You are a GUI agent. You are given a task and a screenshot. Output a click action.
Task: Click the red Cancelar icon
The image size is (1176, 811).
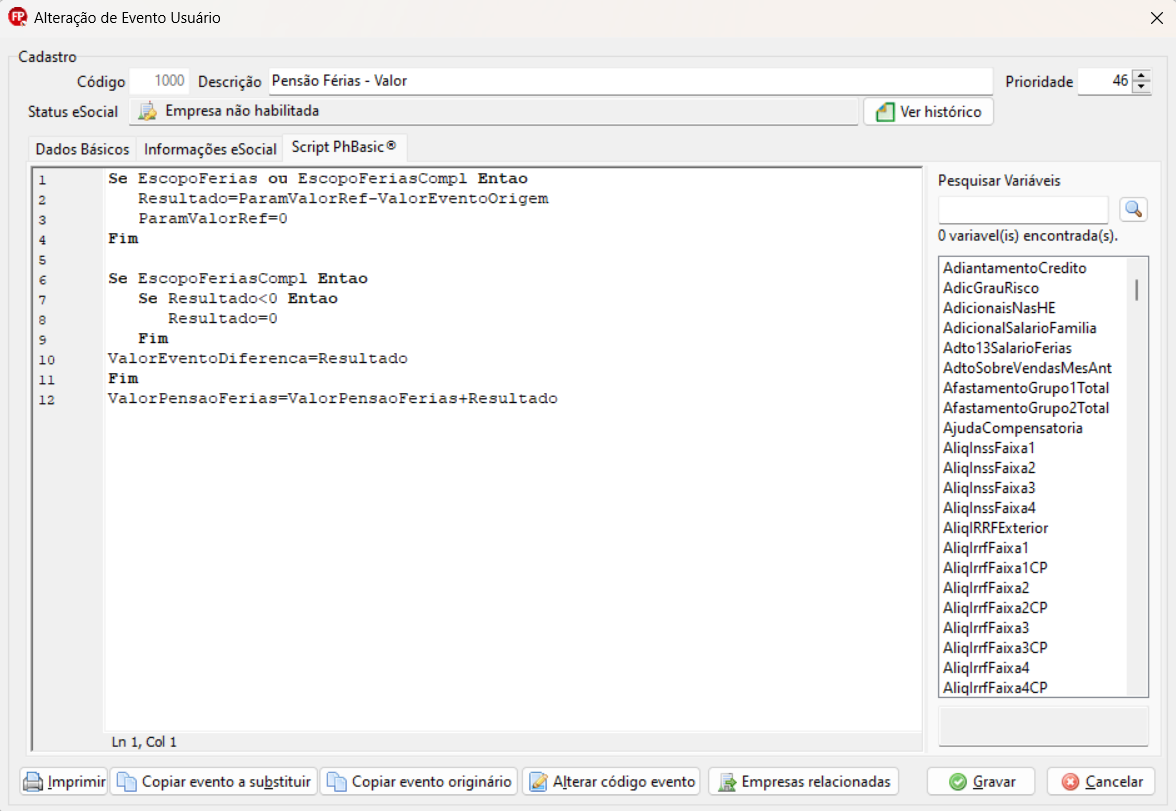click(x=1070, y=782)
